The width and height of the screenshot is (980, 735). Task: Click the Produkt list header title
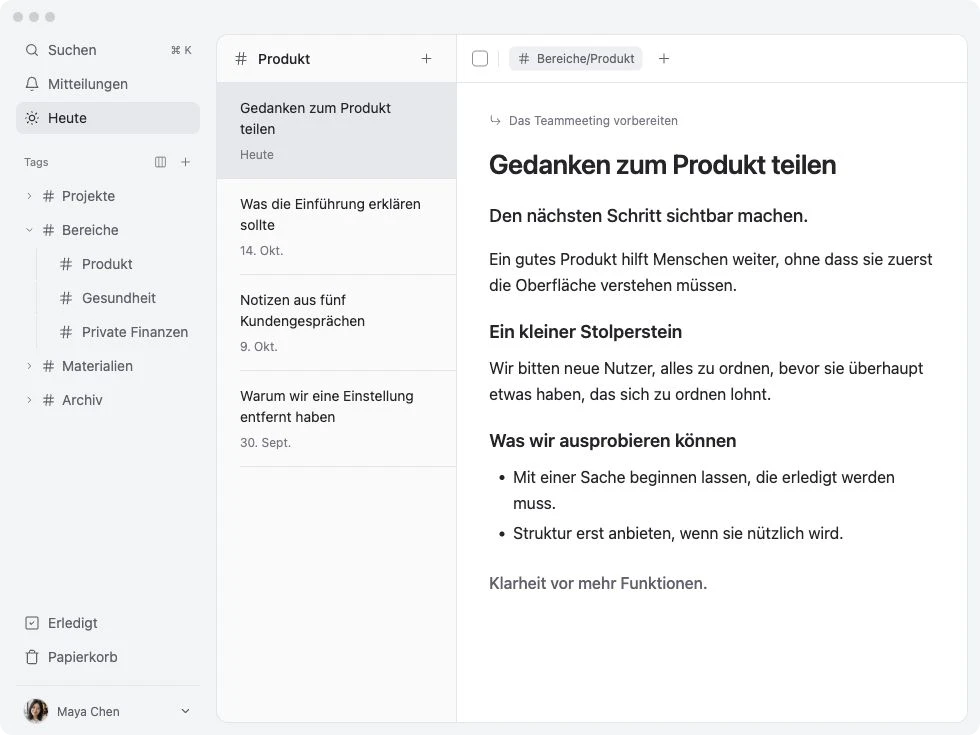284,59
